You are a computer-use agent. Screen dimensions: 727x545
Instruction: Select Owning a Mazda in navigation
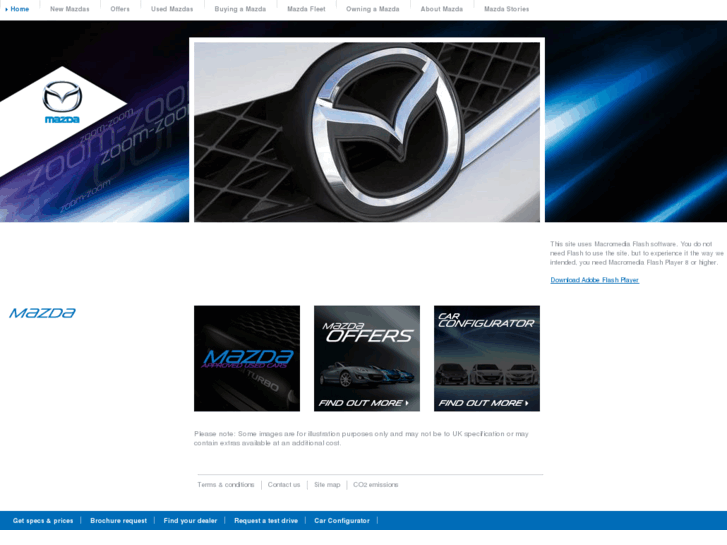click(372, 9)
